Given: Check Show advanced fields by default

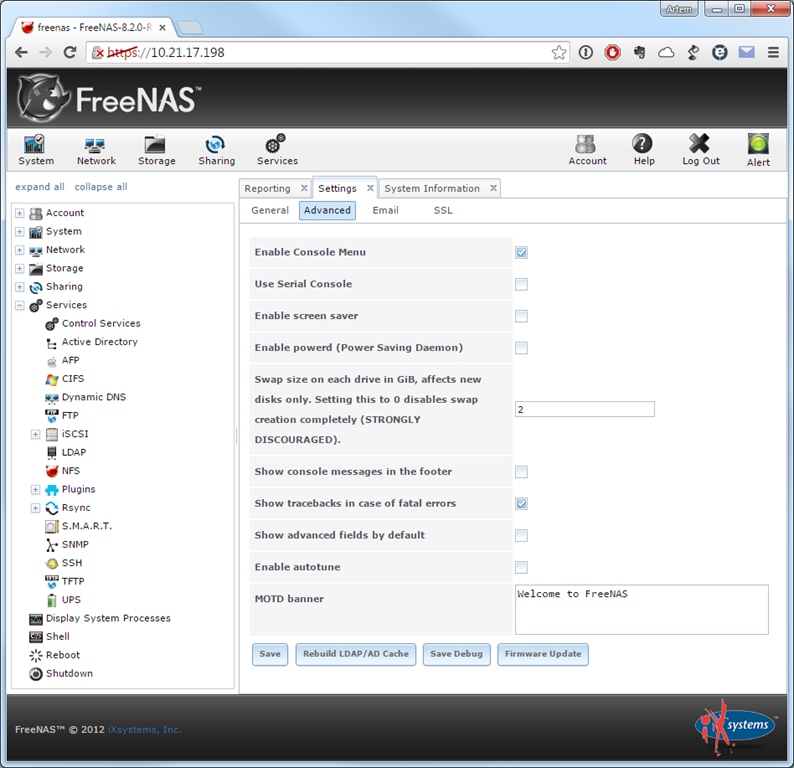Looking at the screenshot, I should (x=521, y=536).
